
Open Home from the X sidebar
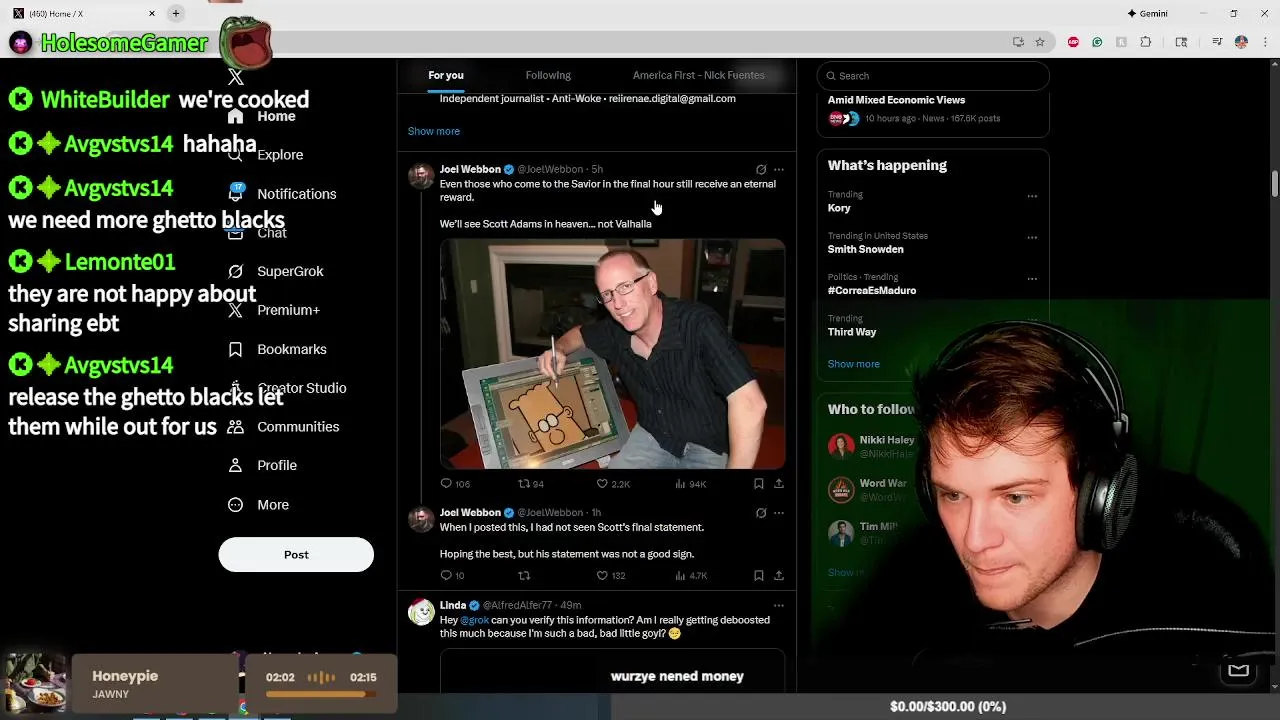click(x=262, y=116)
